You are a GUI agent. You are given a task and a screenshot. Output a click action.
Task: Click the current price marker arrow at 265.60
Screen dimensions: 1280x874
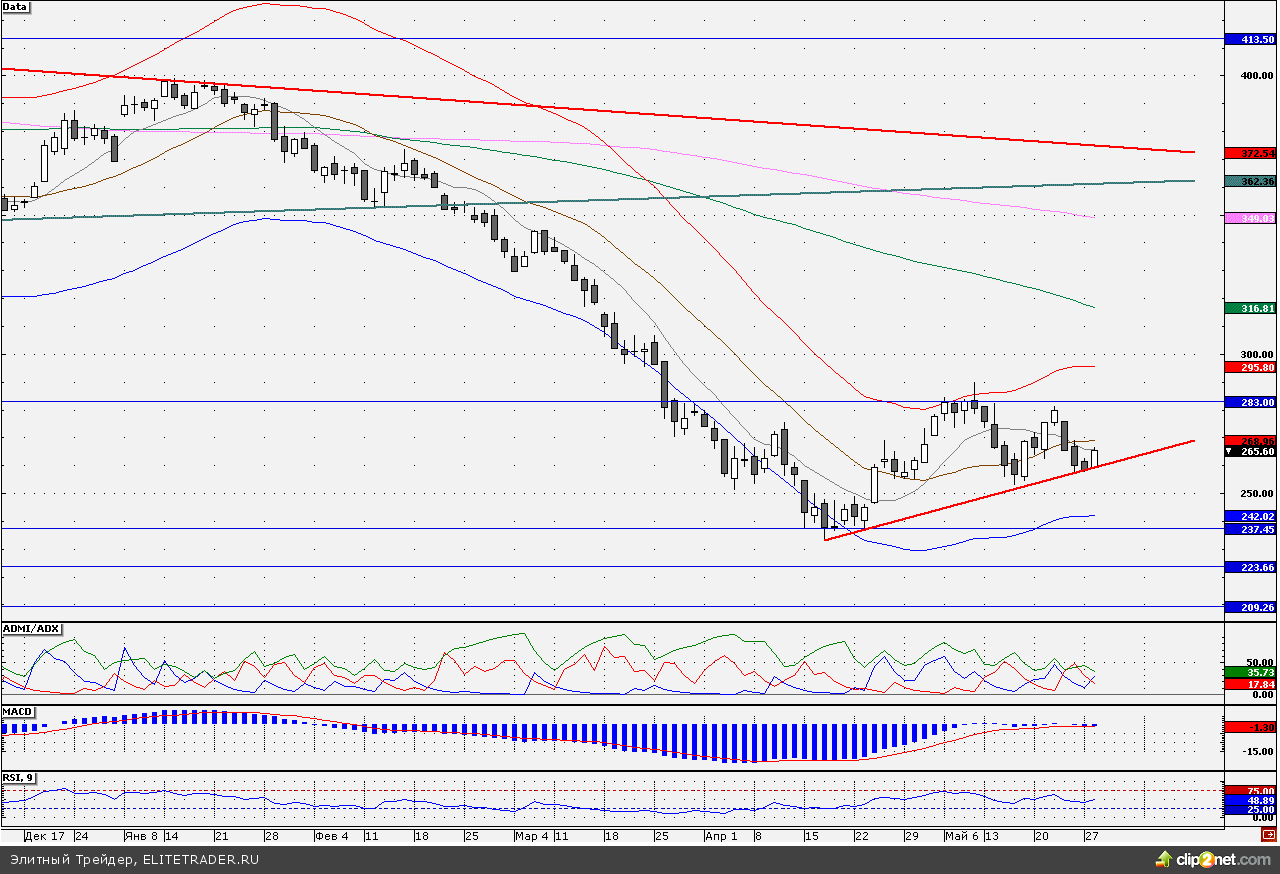[1231, 452]
